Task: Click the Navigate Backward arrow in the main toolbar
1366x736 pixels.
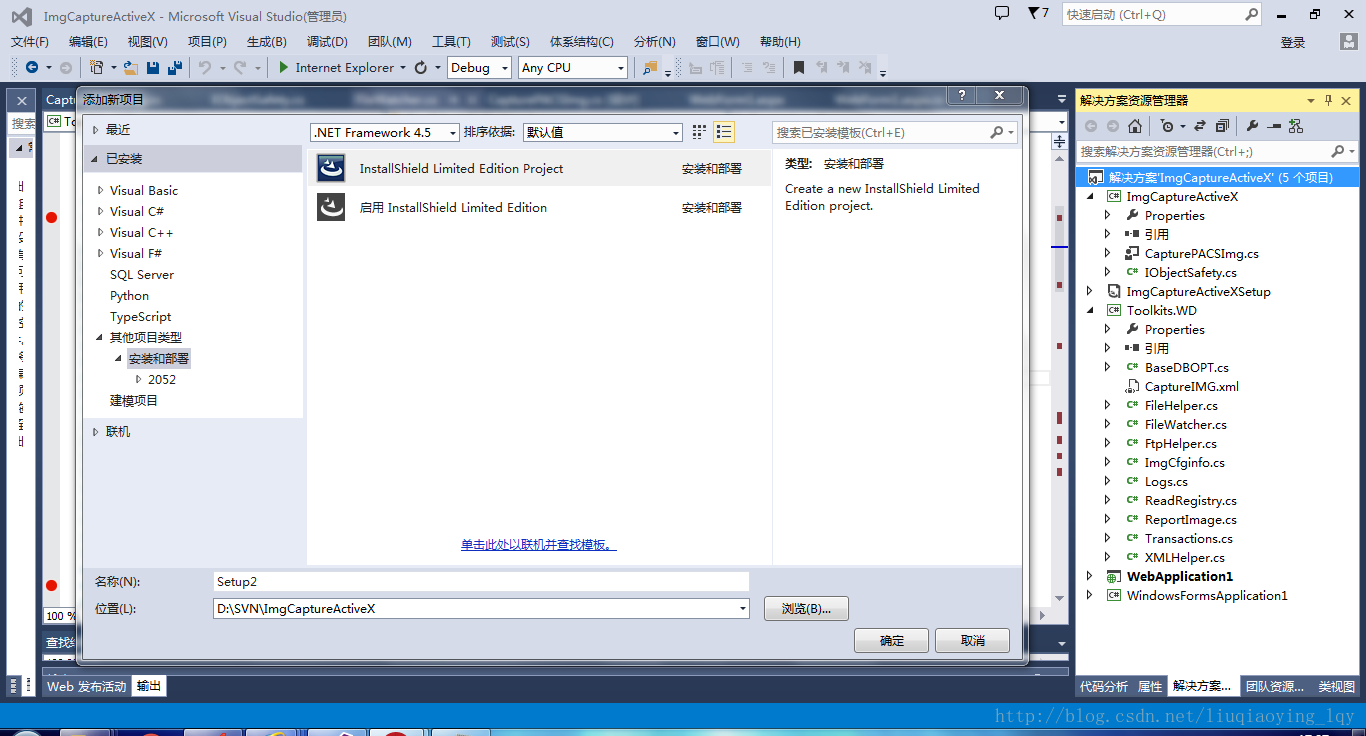Action: point(32,67)
